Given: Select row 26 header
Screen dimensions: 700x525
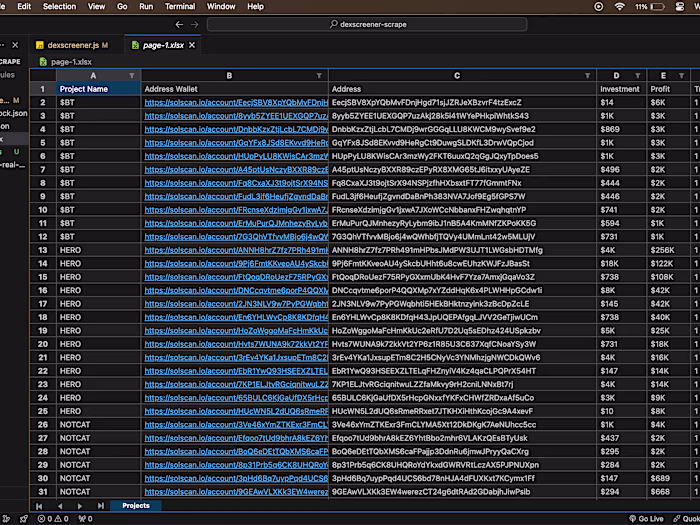Looking at the screenshot, I should (43, 425).
